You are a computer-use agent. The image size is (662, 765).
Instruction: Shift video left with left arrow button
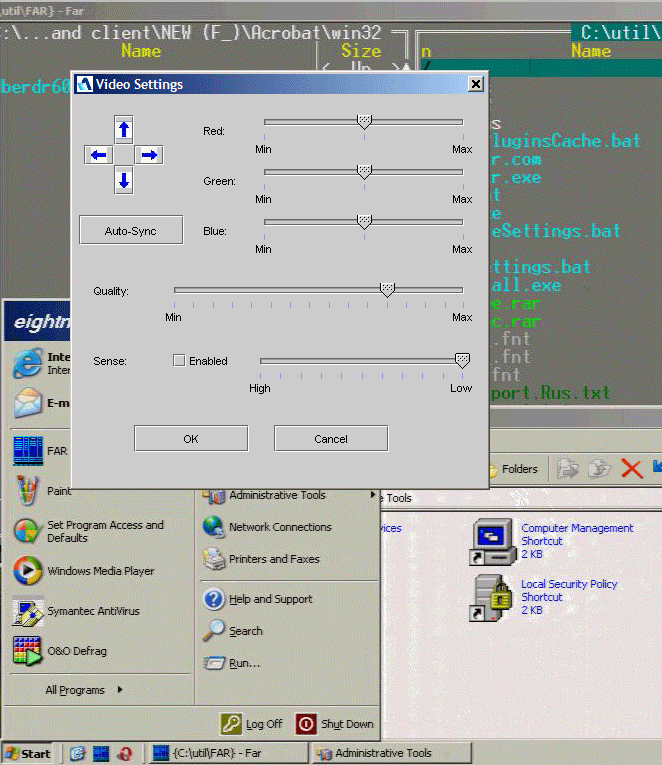click(99, 155)
